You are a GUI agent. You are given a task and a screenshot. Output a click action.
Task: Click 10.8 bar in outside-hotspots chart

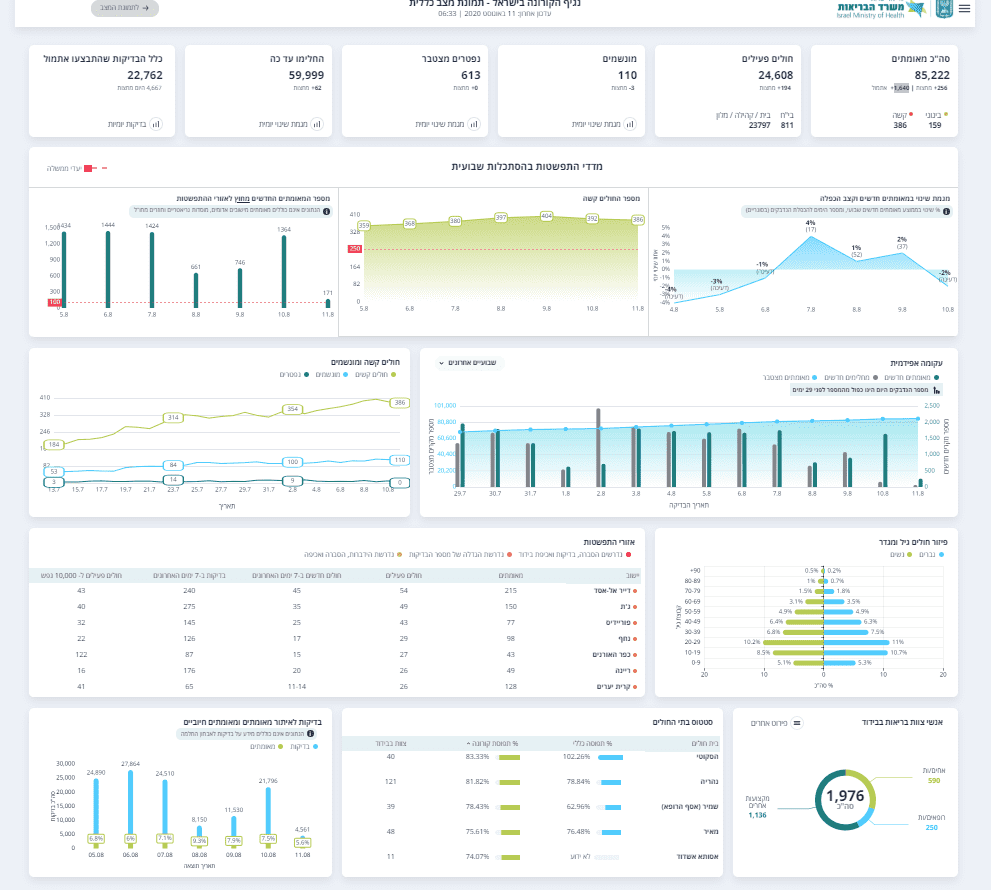[284, 272]
